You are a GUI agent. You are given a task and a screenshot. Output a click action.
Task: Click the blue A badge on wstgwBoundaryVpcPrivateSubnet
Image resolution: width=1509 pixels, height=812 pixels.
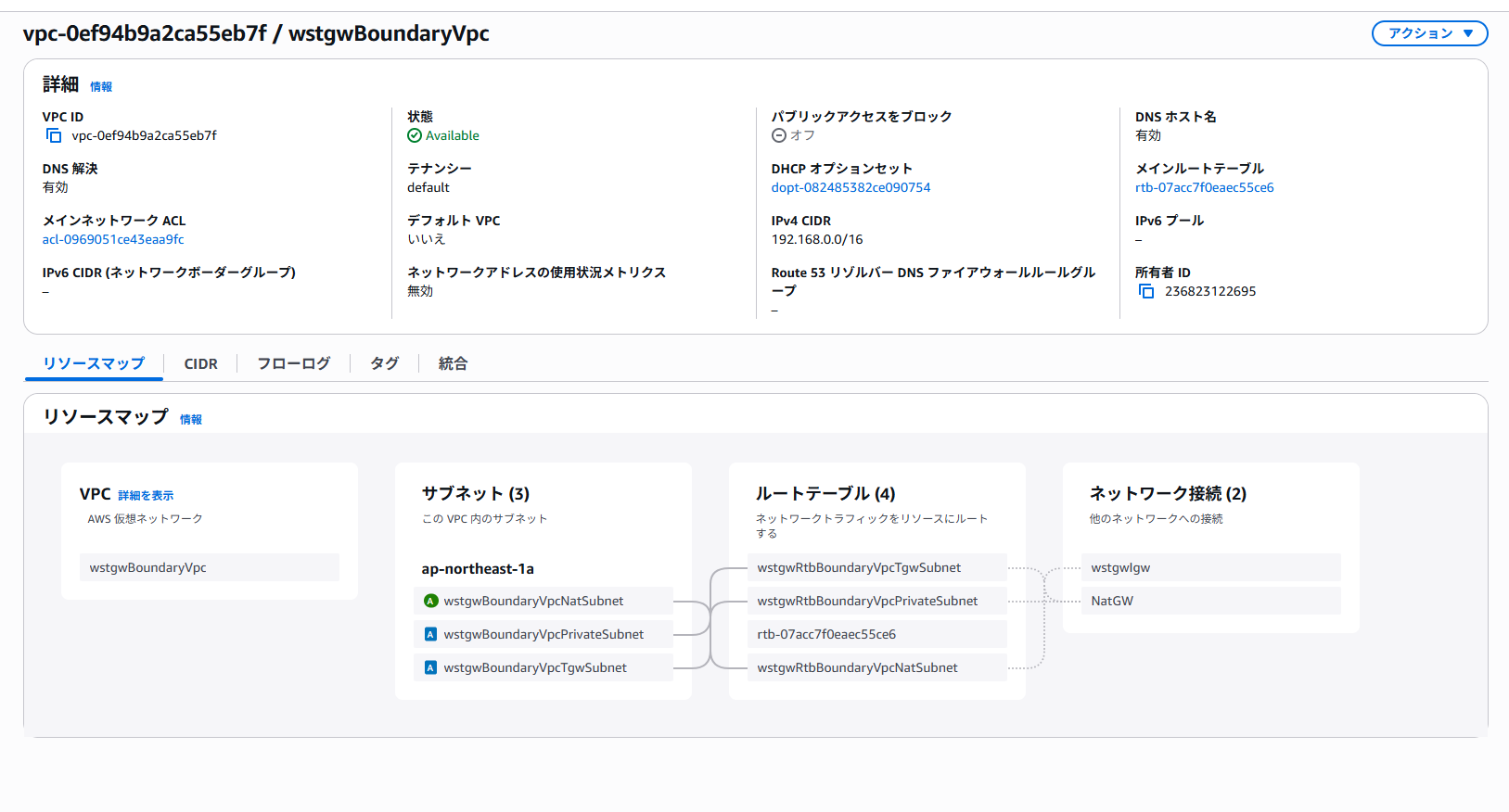point(430,634)
